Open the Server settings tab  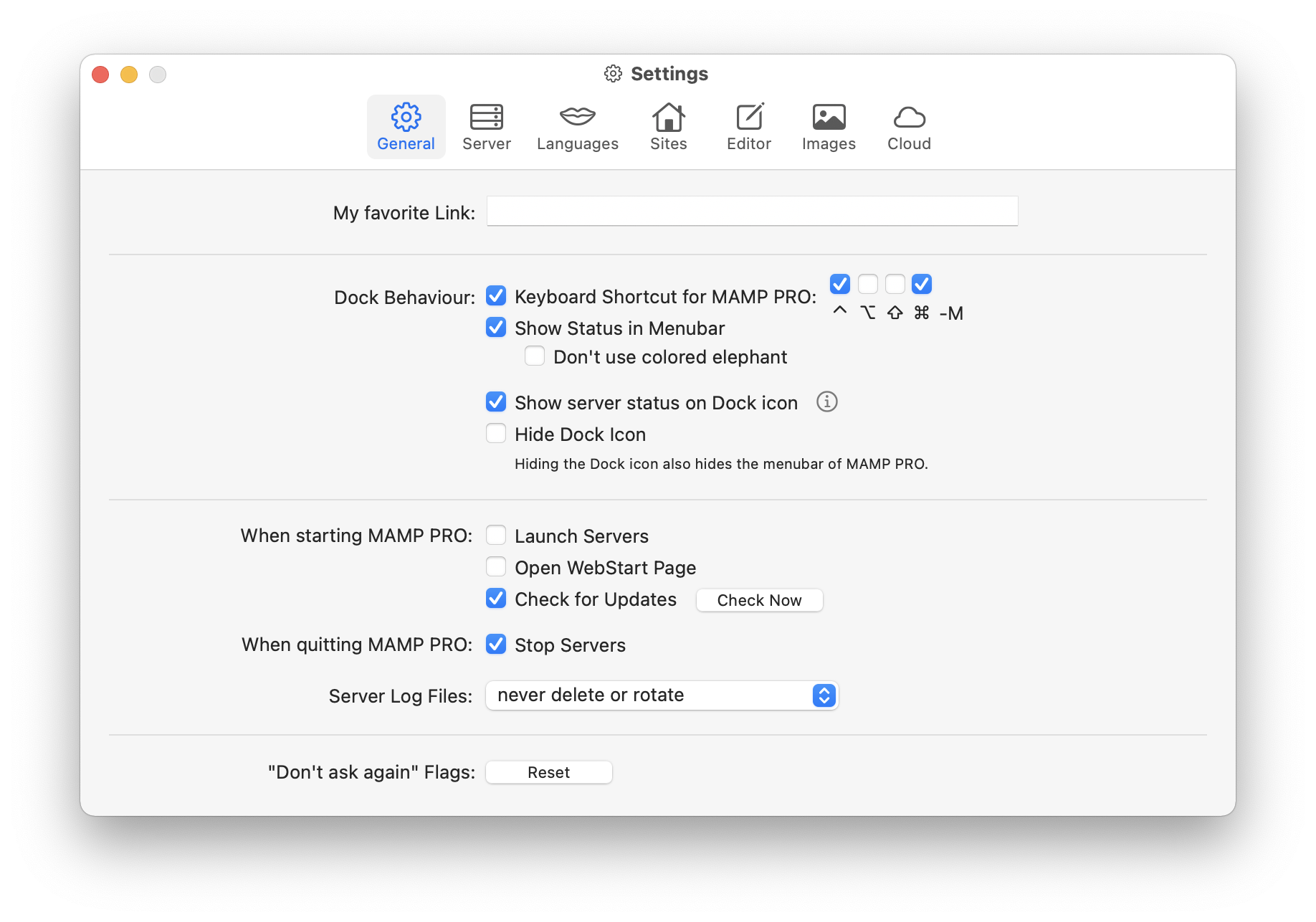point(487,127)
